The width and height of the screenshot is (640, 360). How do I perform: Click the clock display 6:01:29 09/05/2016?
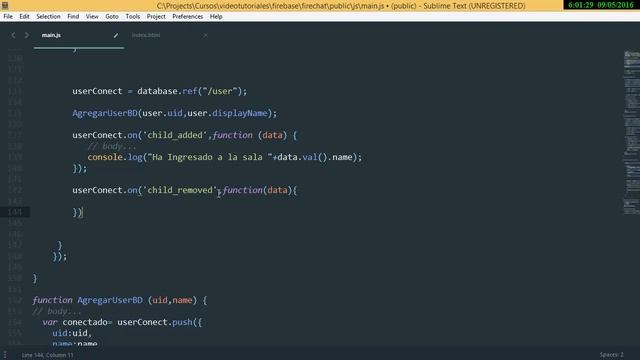pyautogui.click(x=601, y=5)
